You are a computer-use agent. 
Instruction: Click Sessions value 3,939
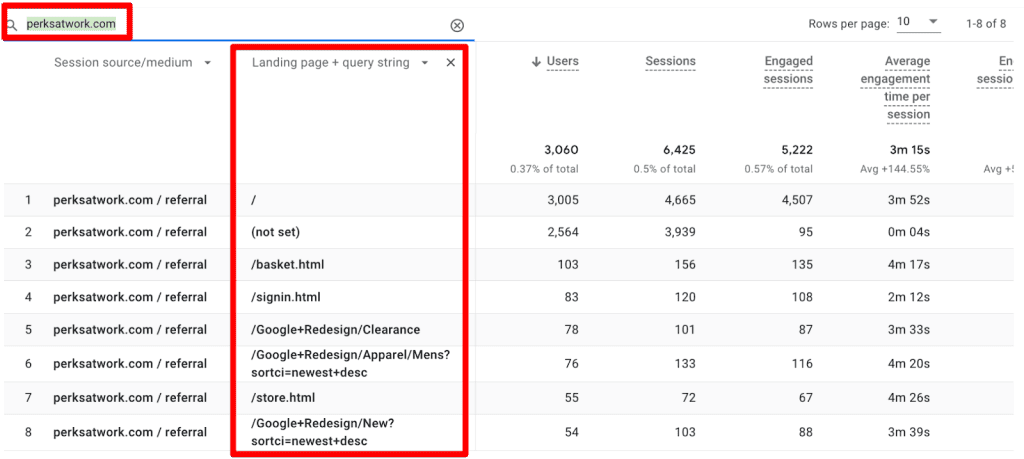tap(680, 232)
